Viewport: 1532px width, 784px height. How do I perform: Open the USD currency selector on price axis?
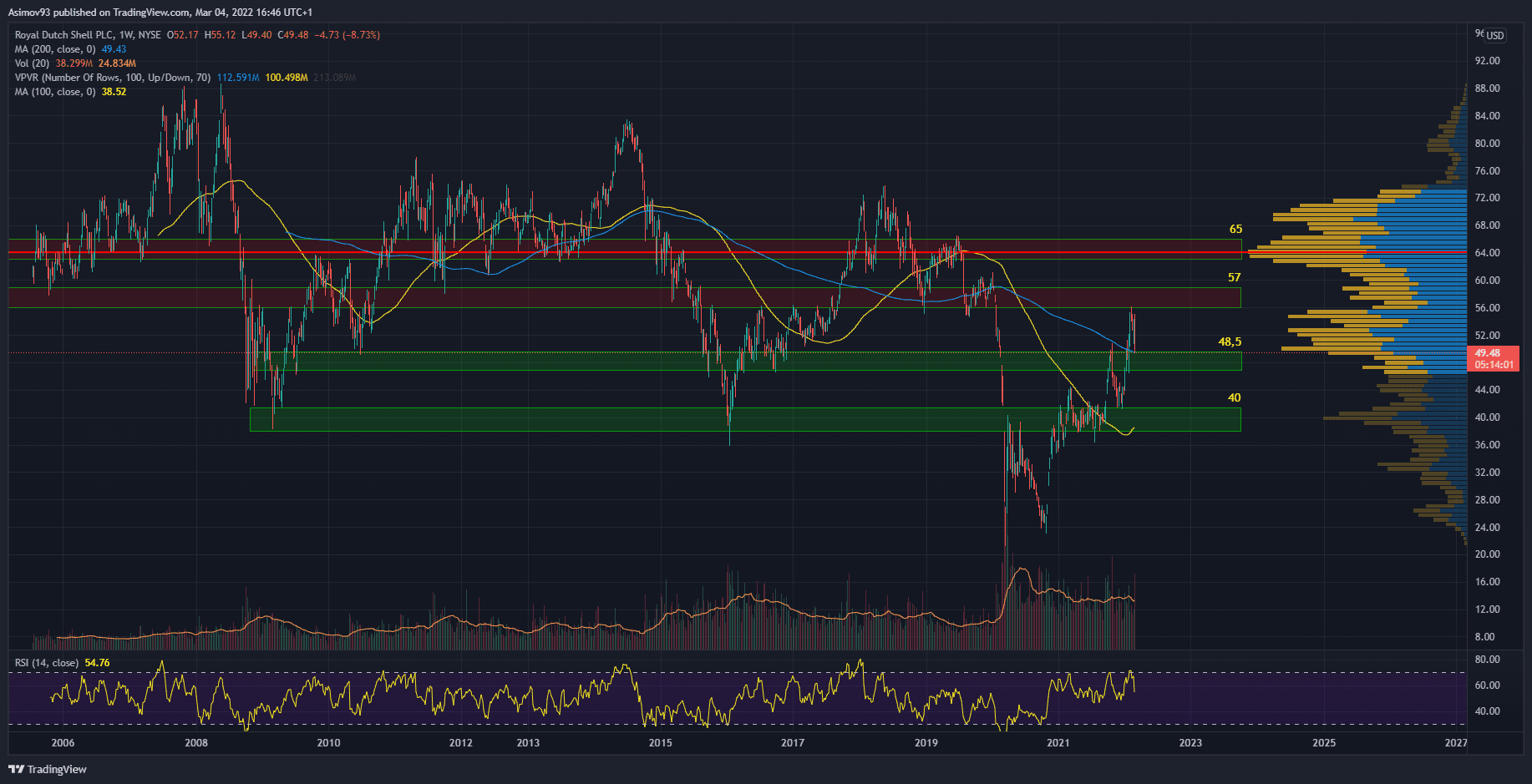[x=1494, y=35]
